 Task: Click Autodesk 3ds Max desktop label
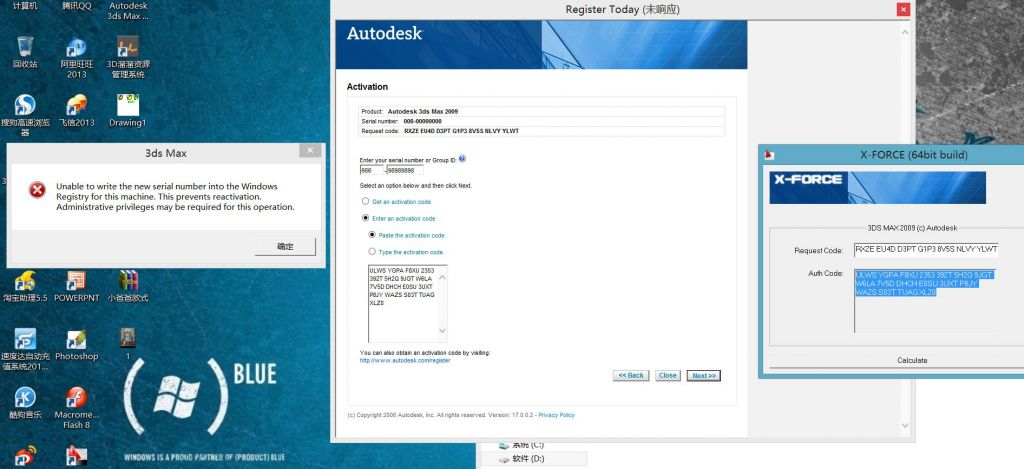[x=128, y=10]
